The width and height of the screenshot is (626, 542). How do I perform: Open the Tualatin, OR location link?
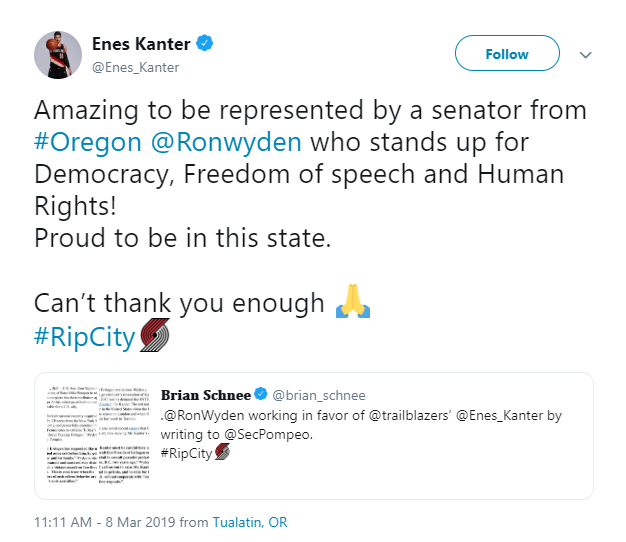(249, 522)
